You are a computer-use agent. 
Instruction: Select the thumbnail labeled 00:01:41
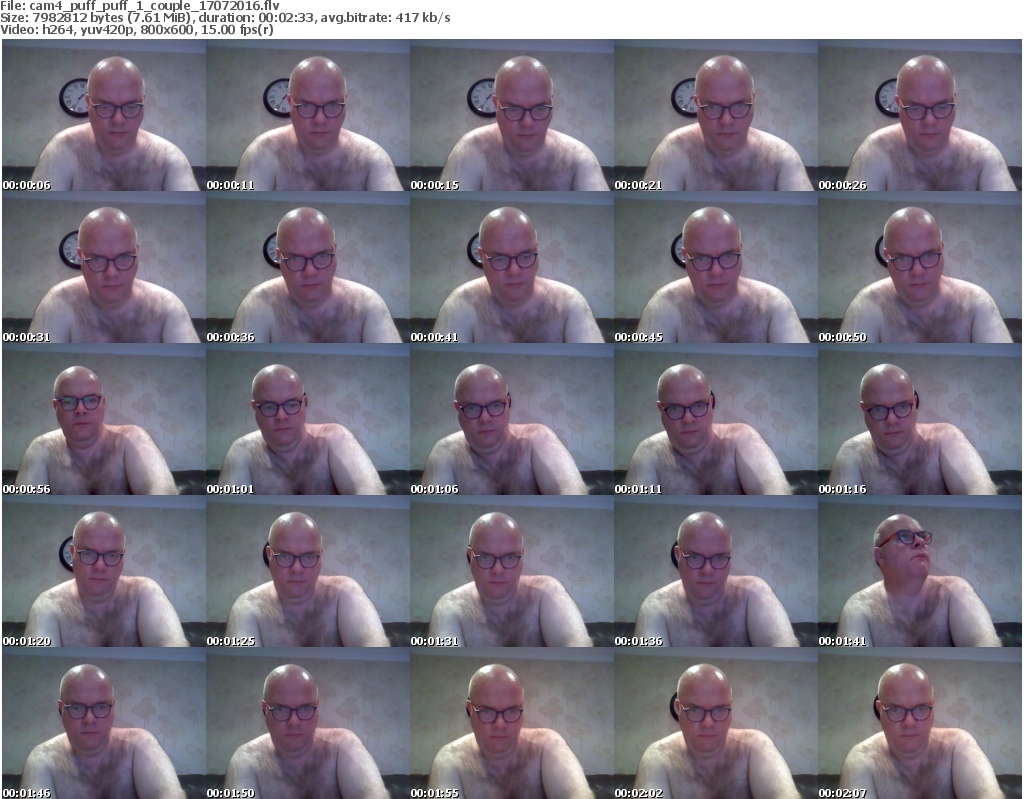pyautogui.click(x=920, y=571)
